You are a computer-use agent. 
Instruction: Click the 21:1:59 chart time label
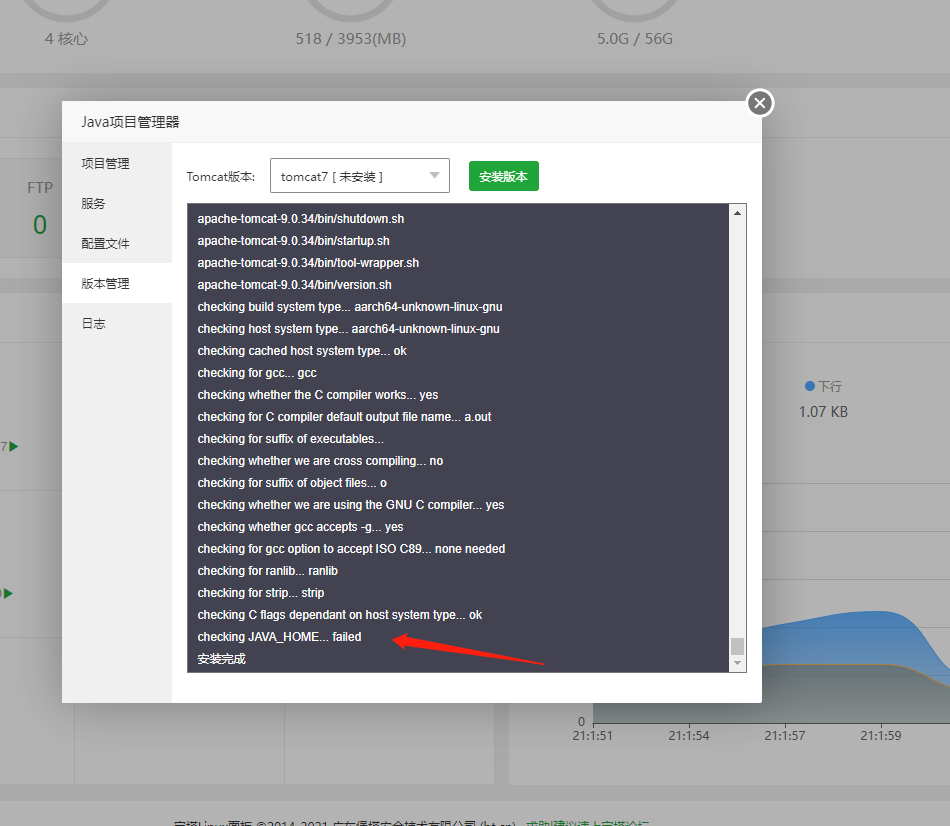click(881, 736)
